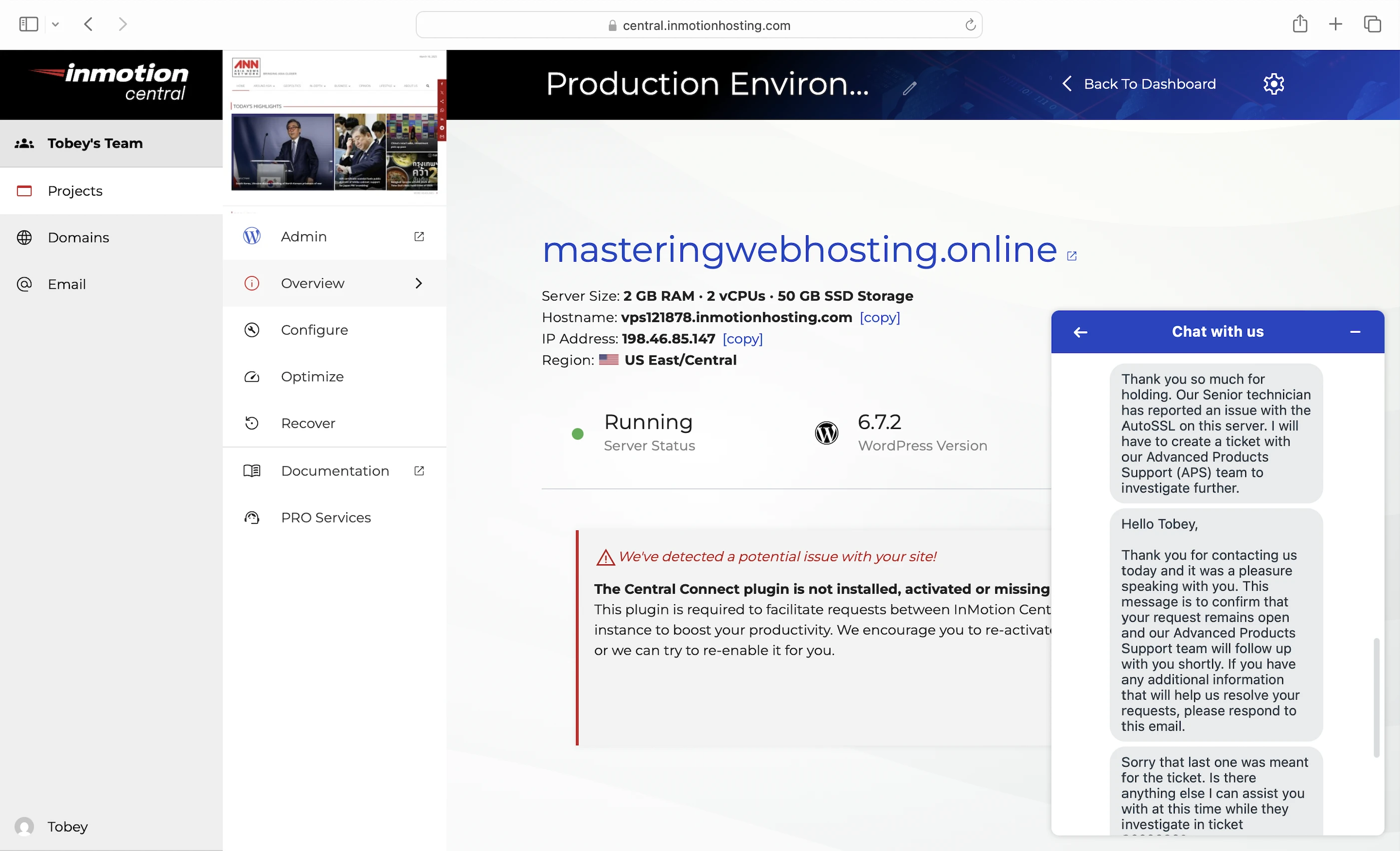This screenshot has height=851, width=1400.
Task: Copy the hostname using copy link
Action: 879,317
